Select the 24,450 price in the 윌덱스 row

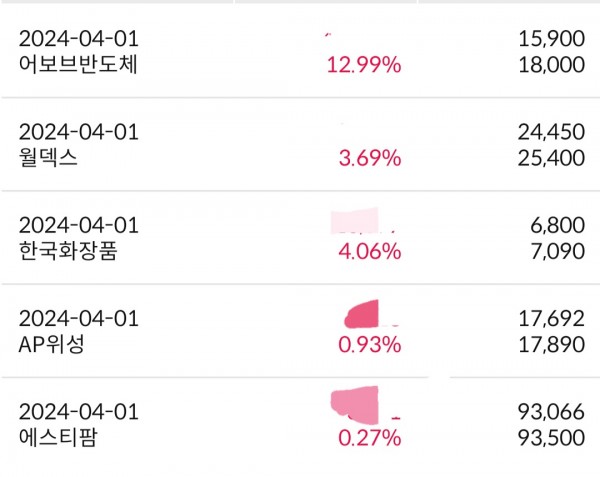pos(550,131)
